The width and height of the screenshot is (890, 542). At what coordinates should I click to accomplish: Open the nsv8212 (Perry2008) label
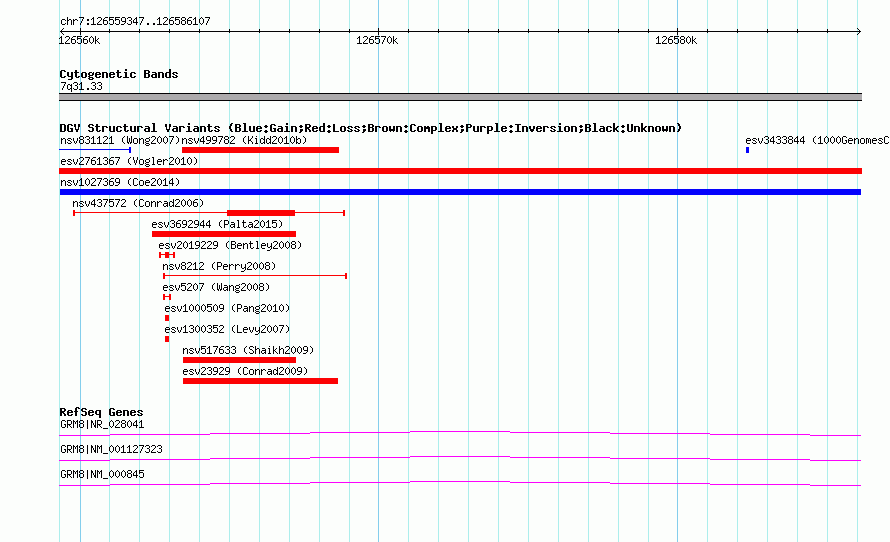click(219, 266)
